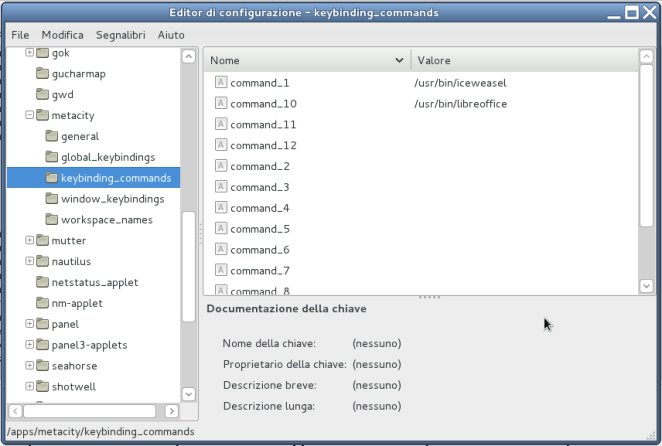Expand the mutter folder node

click(29, 241)
